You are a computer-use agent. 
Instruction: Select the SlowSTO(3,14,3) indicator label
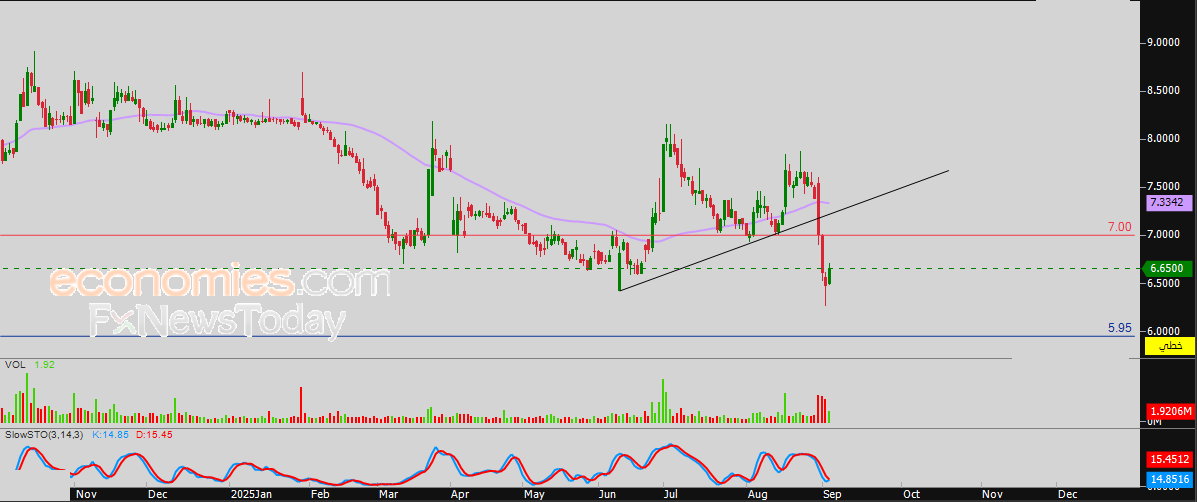click(45, 434)
